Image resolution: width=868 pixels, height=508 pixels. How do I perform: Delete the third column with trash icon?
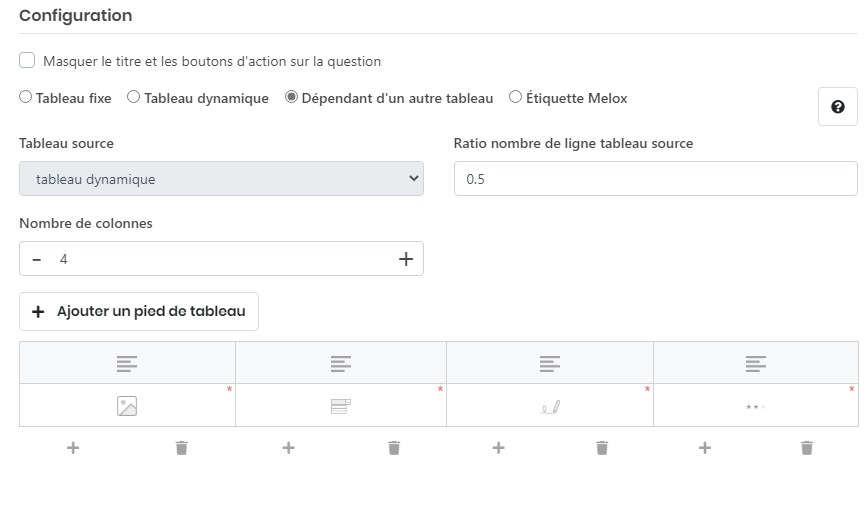click(602, 448)
